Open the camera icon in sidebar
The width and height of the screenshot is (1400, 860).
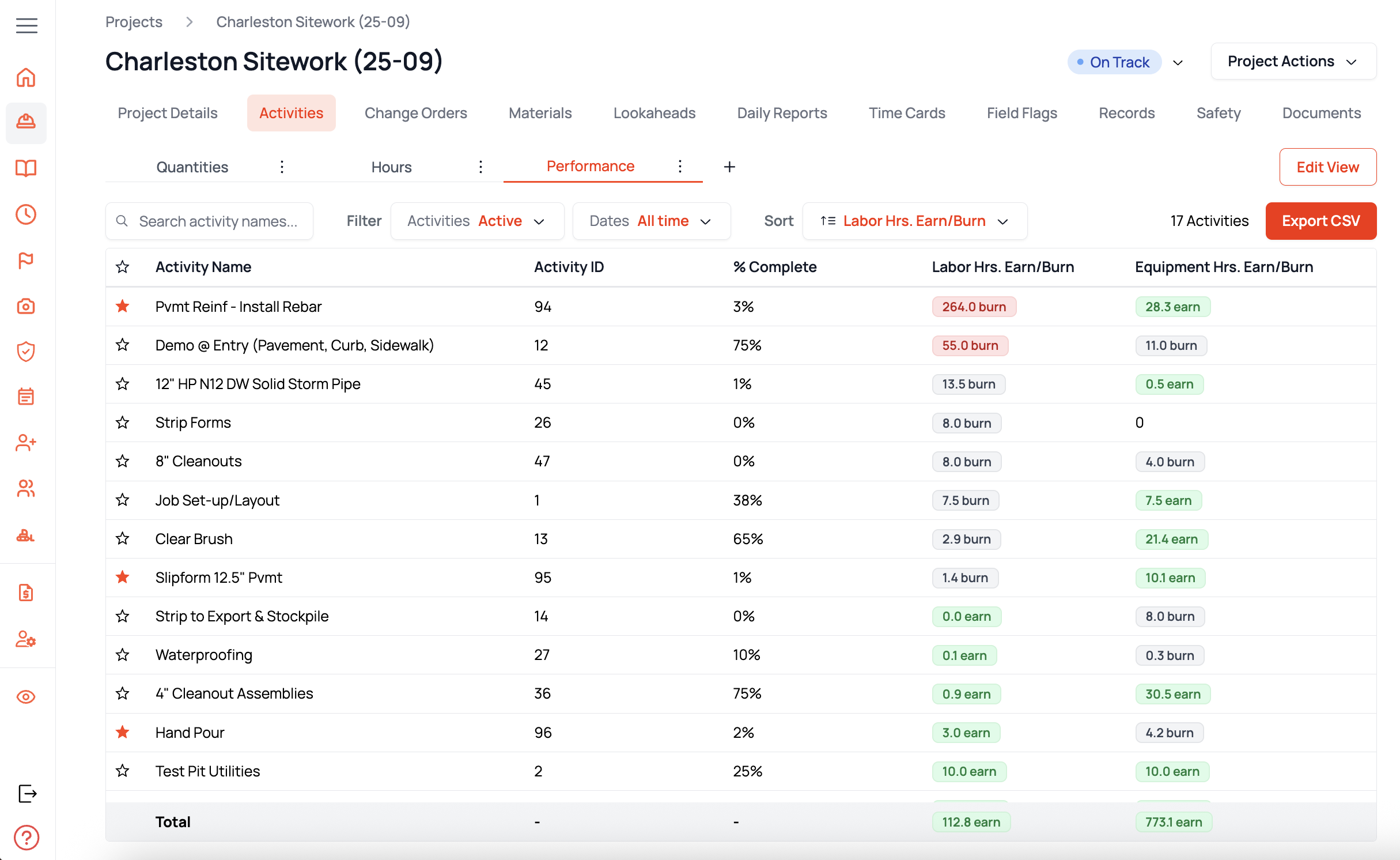pos(26,306)
